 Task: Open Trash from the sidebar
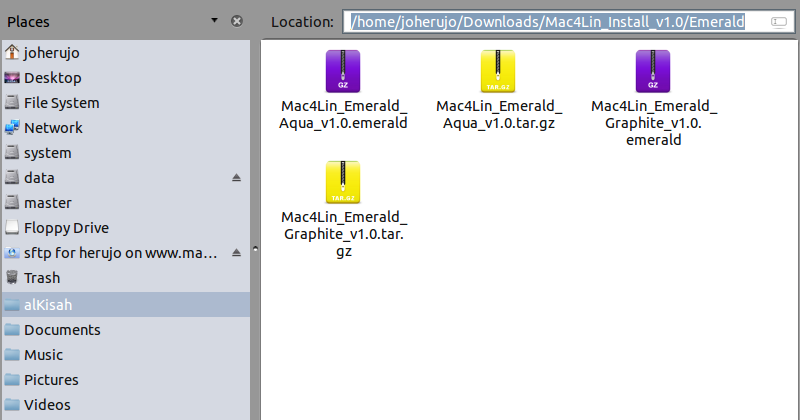point(42,278)
